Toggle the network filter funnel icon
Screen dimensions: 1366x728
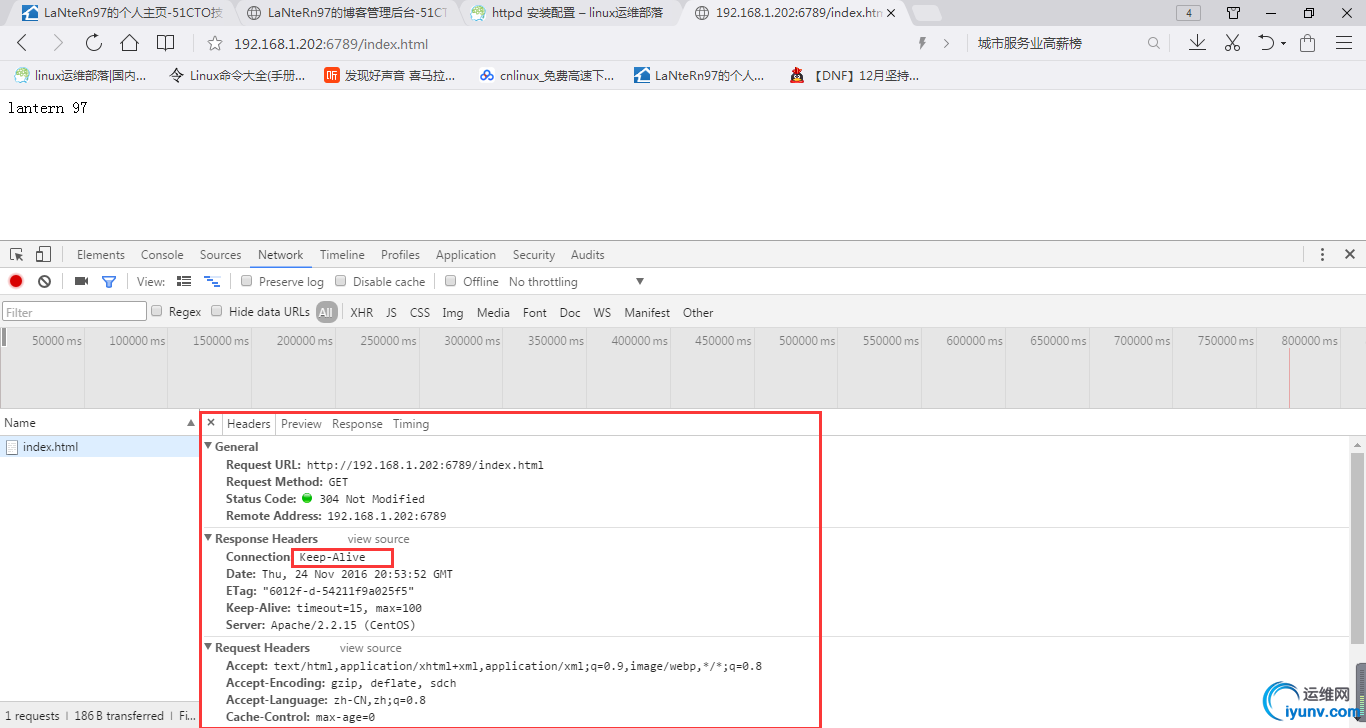pos(109,281)
